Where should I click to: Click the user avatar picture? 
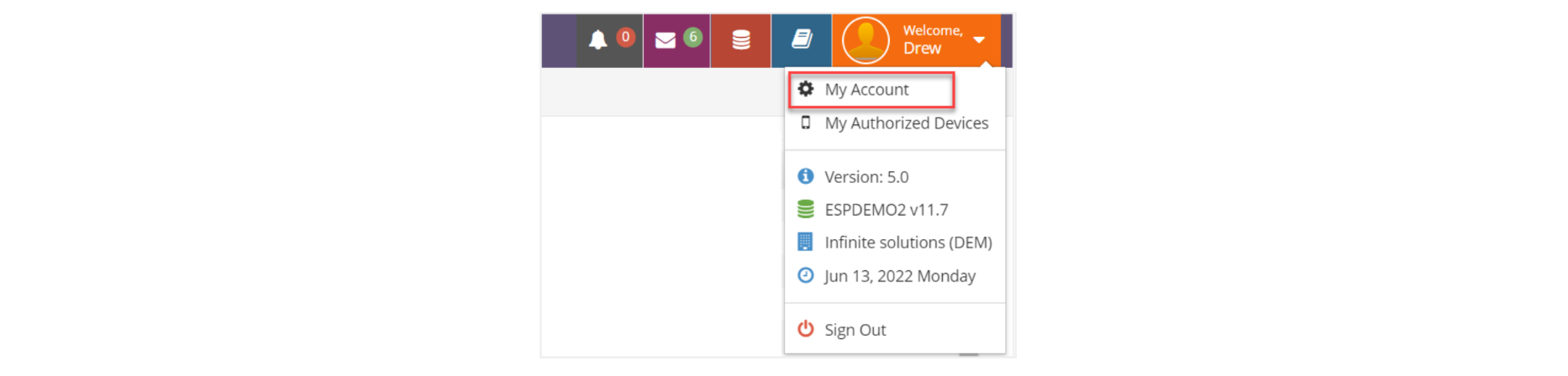pos(866,40)
